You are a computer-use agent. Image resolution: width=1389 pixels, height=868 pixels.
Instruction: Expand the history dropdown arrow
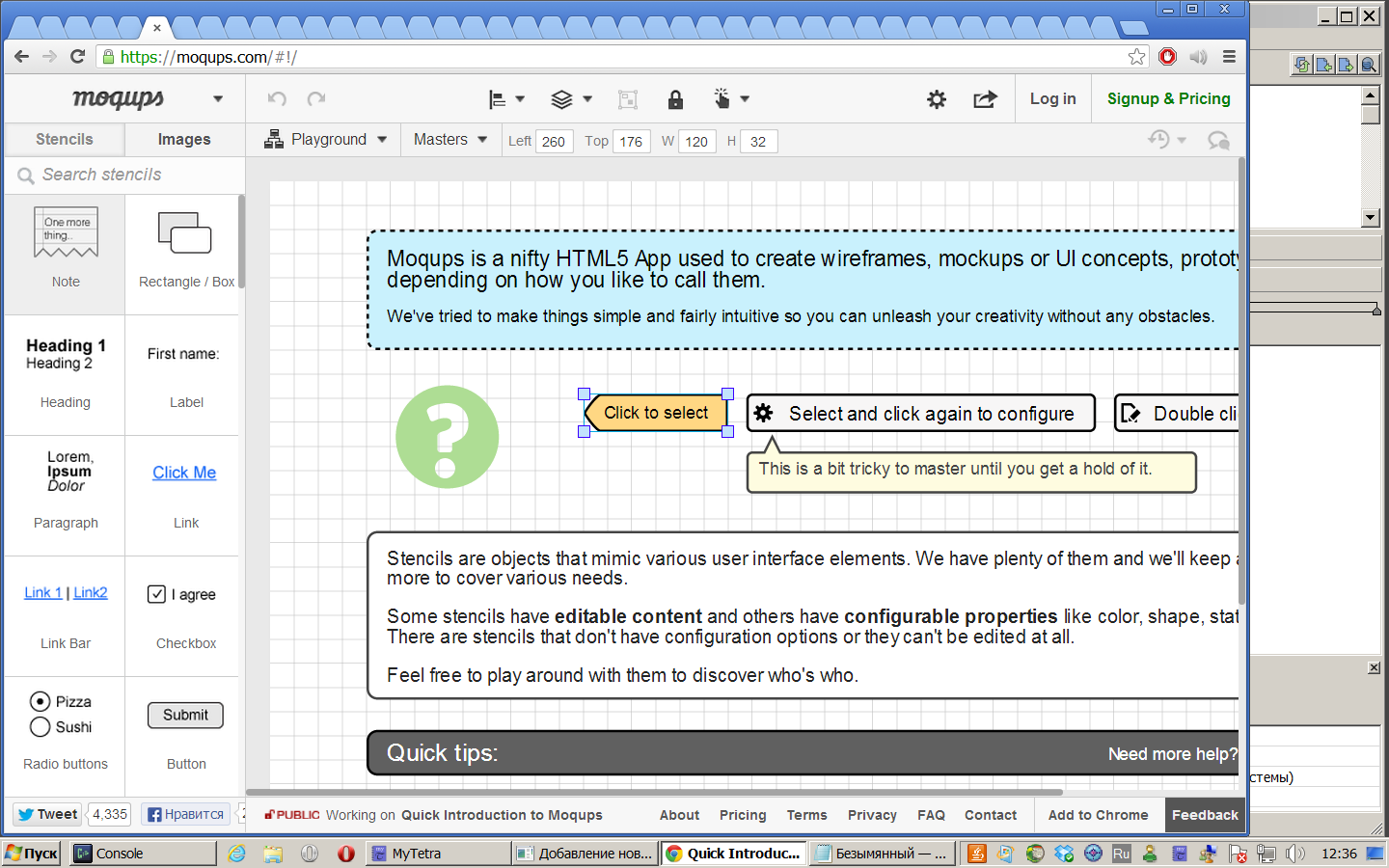pyautogui.click(x=1182, y=141)
